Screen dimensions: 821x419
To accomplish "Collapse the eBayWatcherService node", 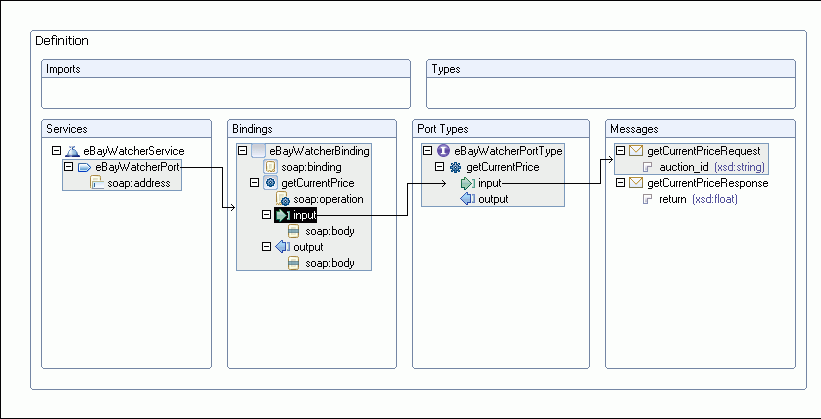I will tap(57, 151).
